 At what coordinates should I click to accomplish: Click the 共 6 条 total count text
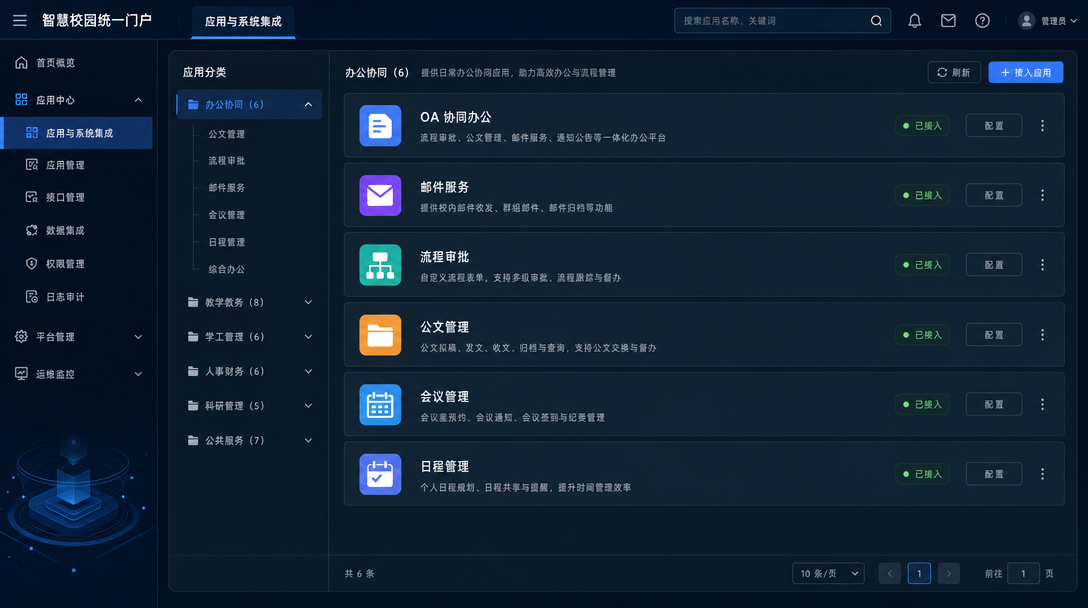tap(359, 573)
